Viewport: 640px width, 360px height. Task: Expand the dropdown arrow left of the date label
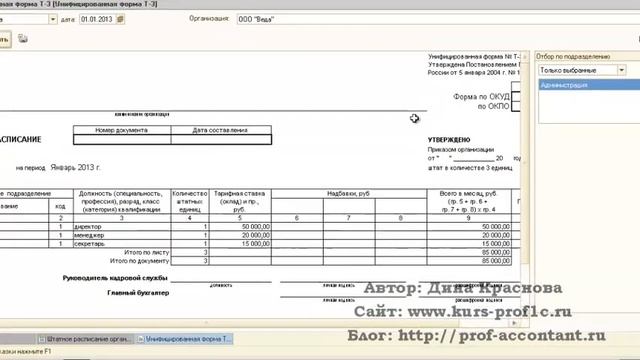[x=53, y=19]
